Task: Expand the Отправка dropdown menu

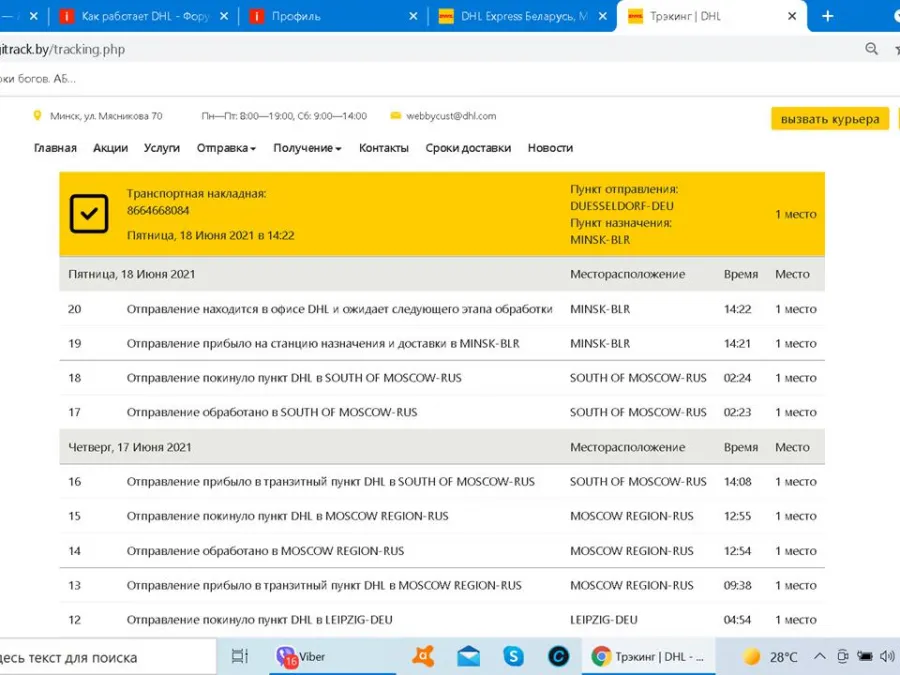Action: point(226,148)
